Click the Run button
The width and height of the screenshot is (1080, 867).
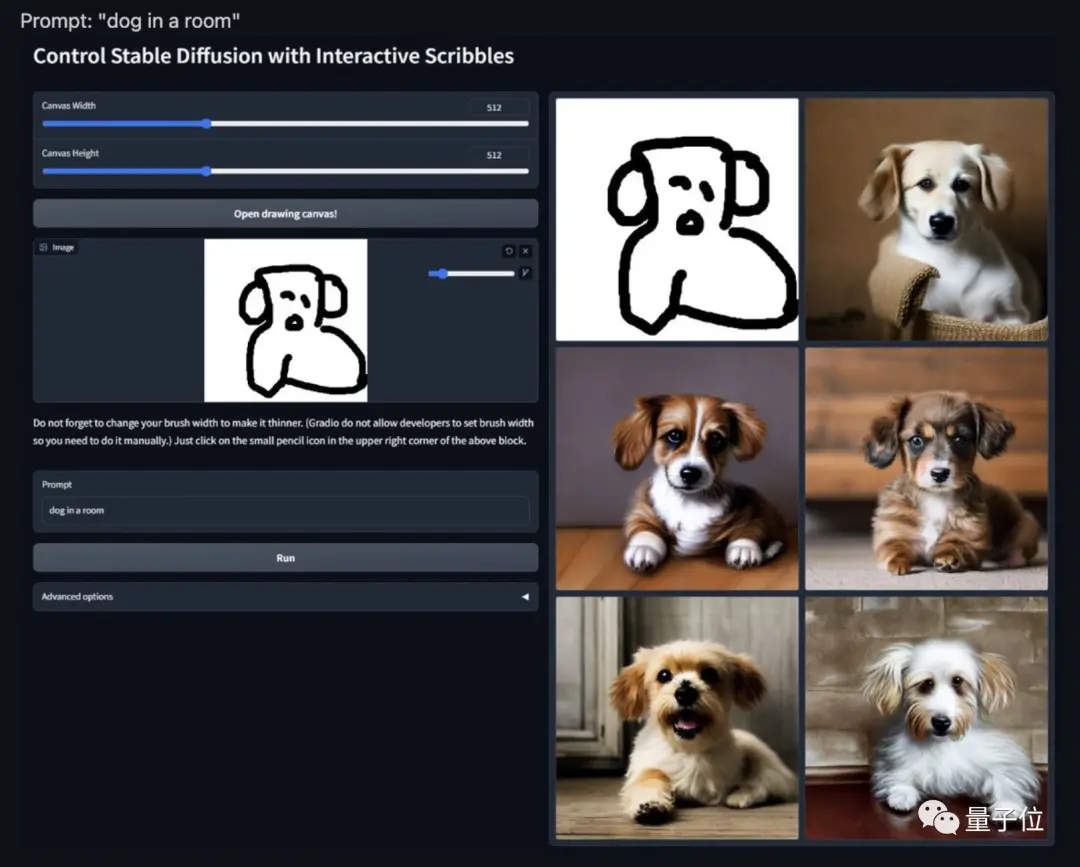coord(285,558)
